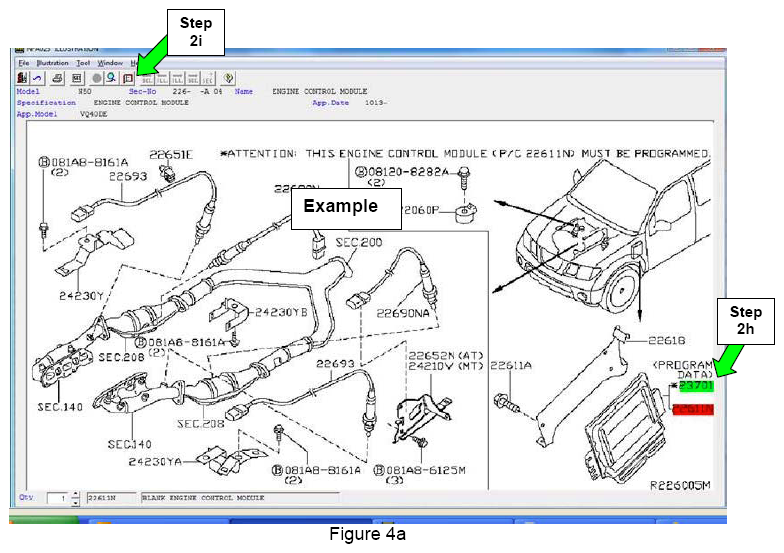Click the yellow help icon in toolbar
Image resolution: width=784 pixels, height=553 pixels.
[x=228, y=77]
